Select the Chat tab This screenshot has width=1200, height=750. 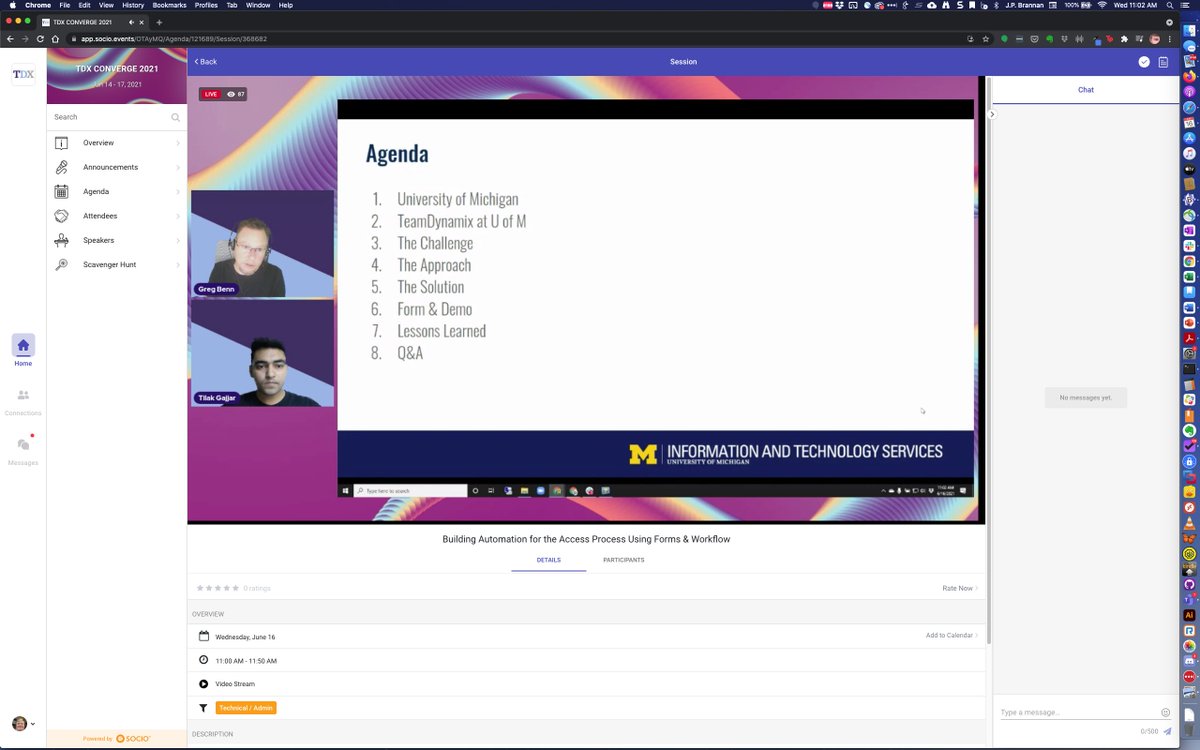1085,90
